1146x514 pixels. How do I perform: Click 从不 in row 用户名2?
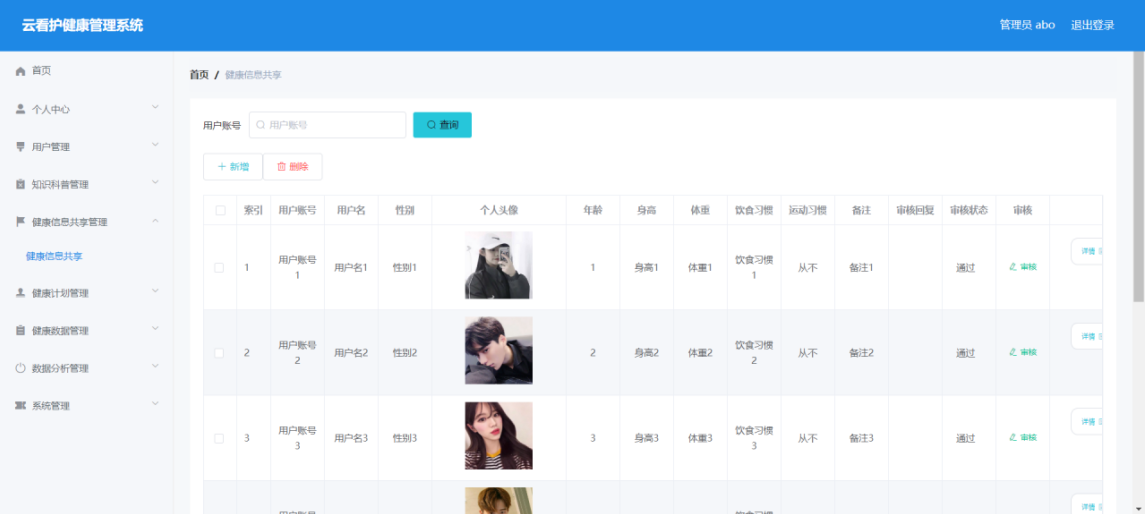[x=808, y=353]
